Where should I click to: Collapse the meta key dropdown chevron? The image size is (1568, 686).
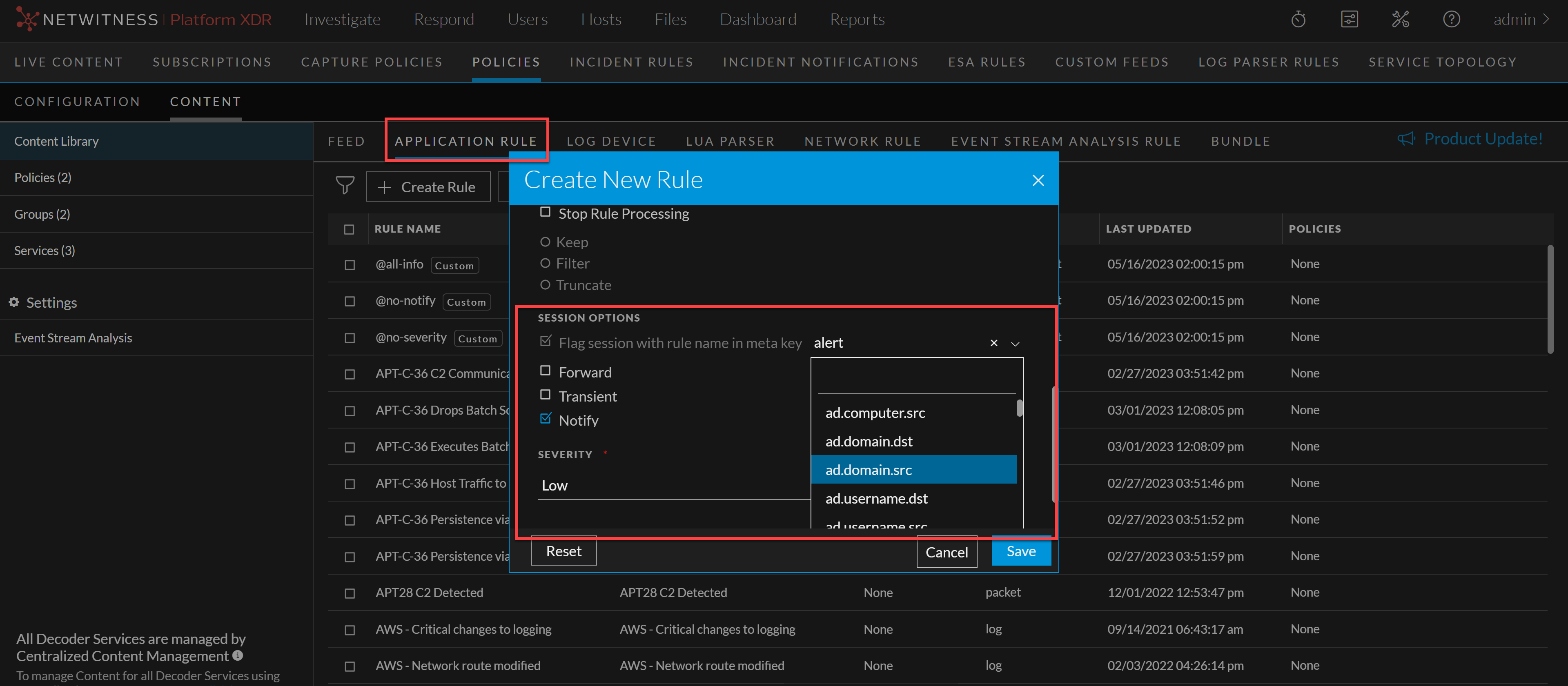1015,344
